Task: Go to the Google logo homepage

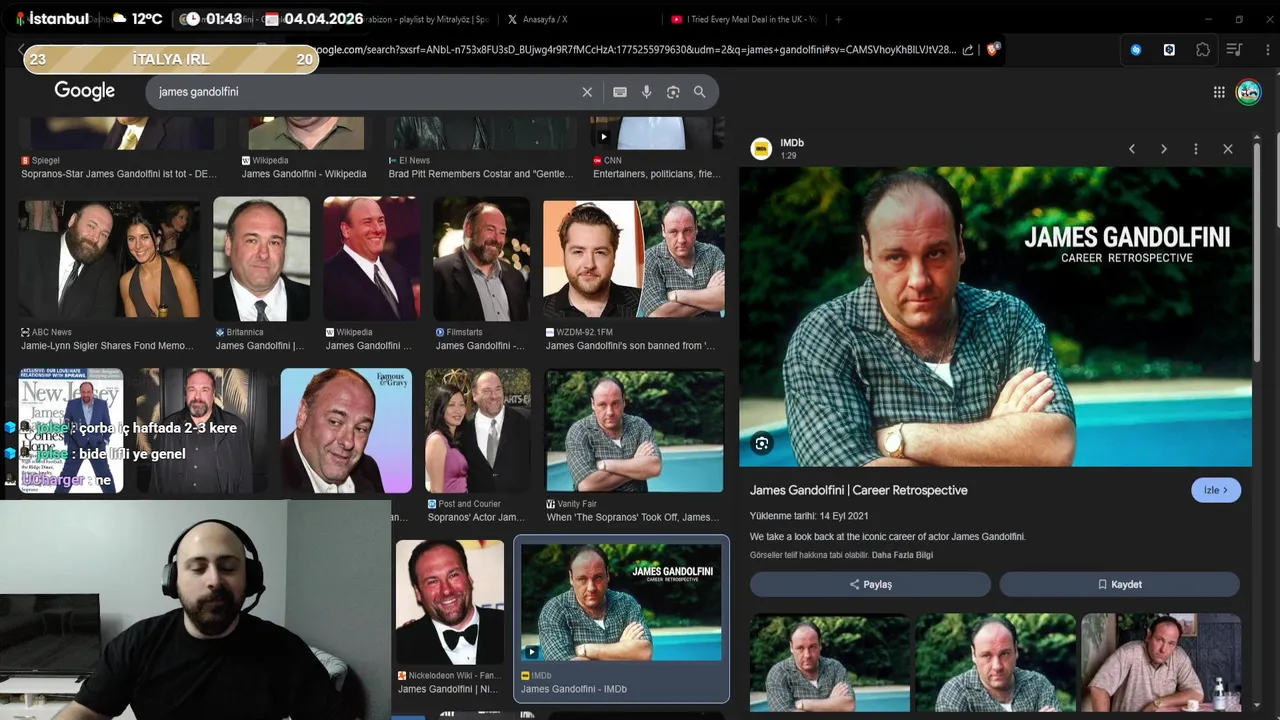Action: click(x=85, y=91)
